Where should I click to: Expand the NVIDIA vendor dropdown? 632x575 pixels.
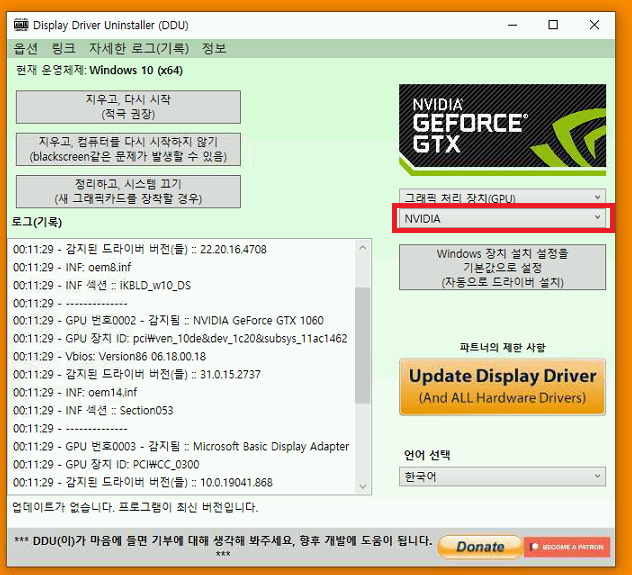502,218
